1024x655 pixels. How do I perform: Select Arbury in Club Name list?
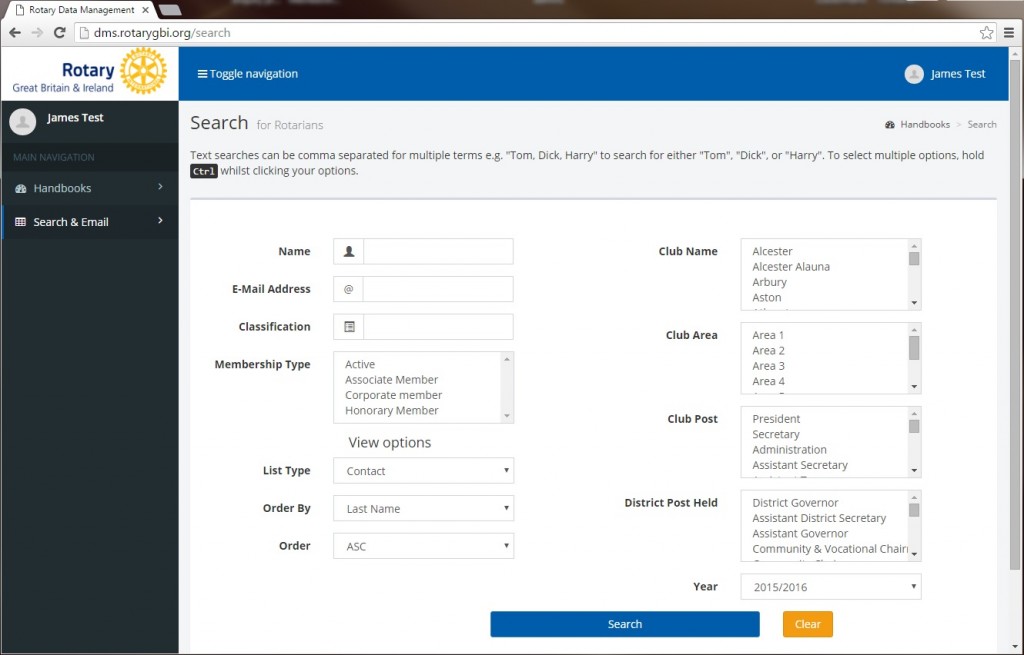click(x=769, y=282)
